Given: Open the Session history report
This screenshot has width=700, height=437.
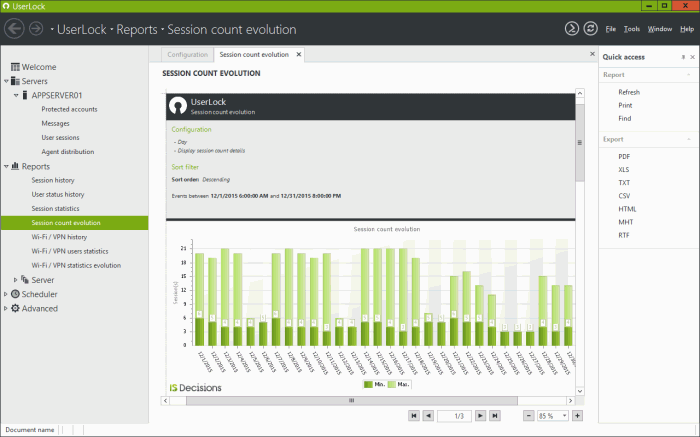Looking at the screenshot, I should click(53, 180).
